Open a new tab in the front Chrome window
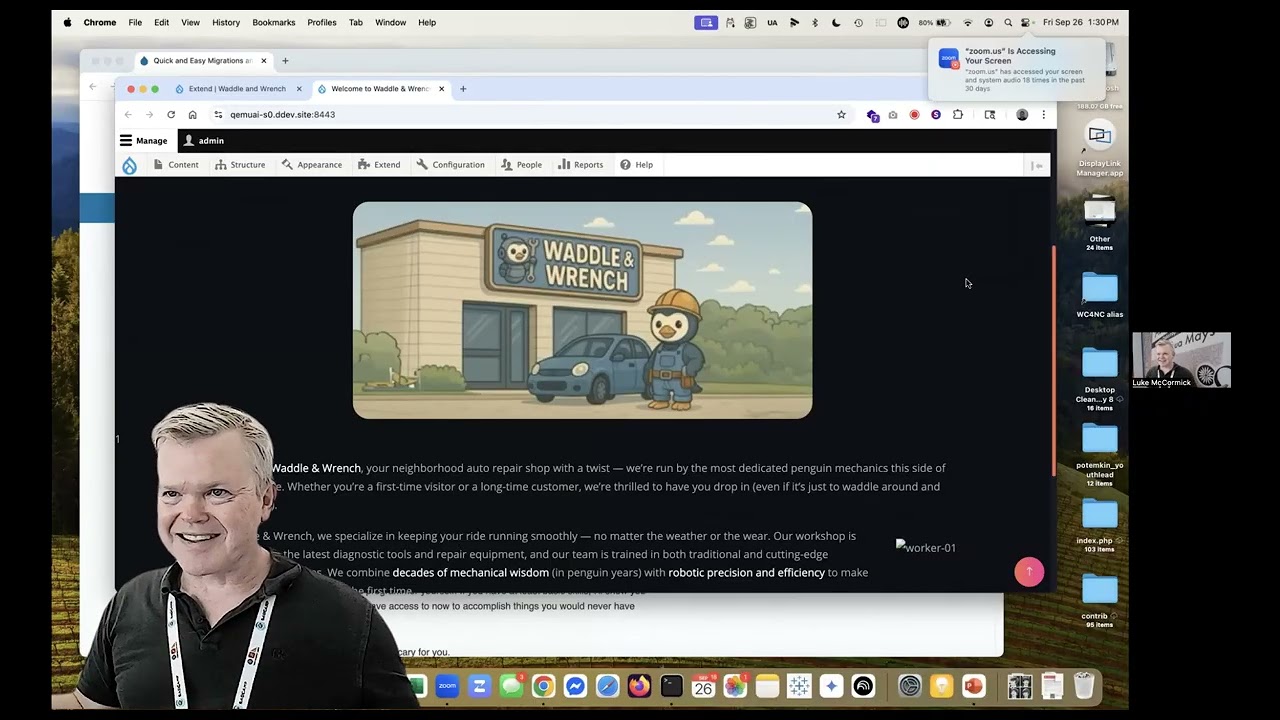Viewport: 1280px width, 720px height. [463, 89]
